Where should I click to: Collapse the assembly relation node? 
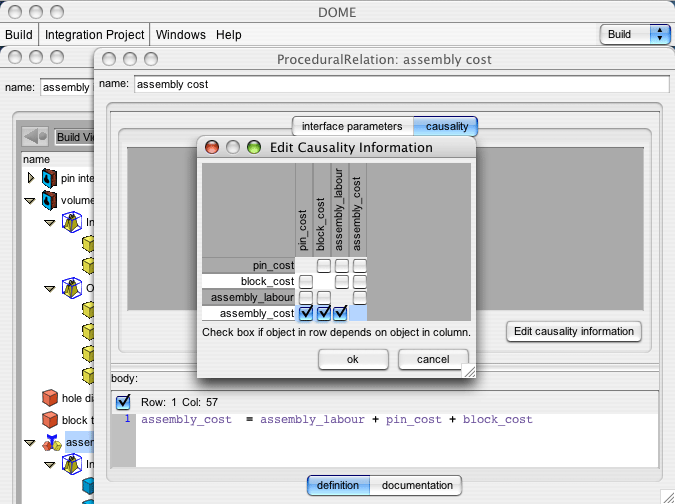click(30, 442)
